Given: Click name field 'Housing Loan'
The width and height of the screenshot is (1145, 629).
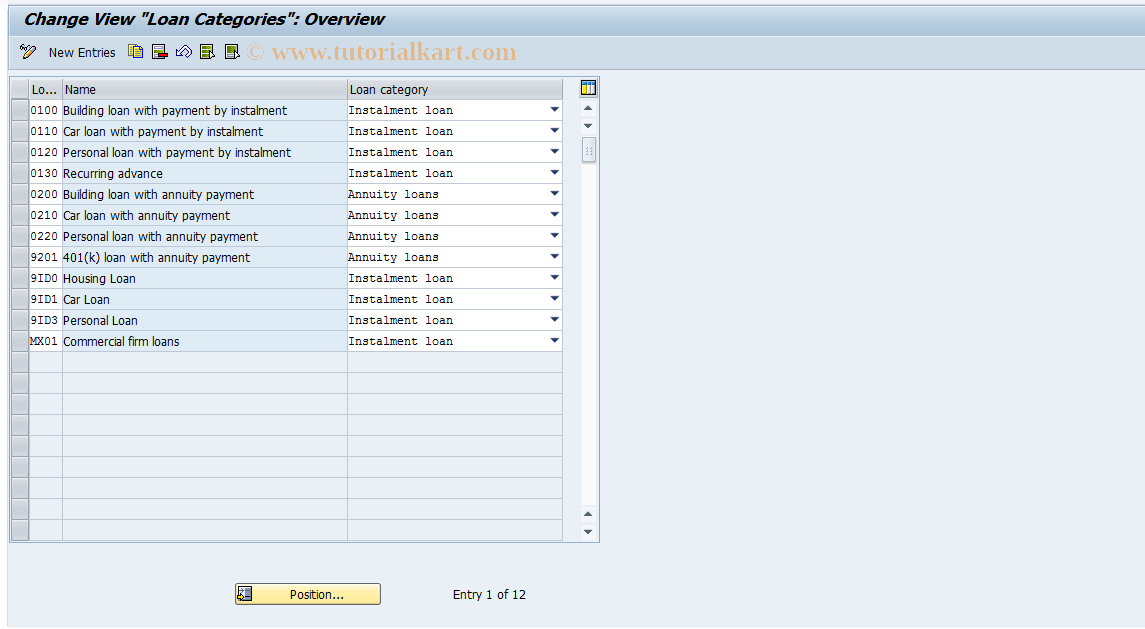Looking at the screenshot, I should pyautogui.click(x=204, y=278).
